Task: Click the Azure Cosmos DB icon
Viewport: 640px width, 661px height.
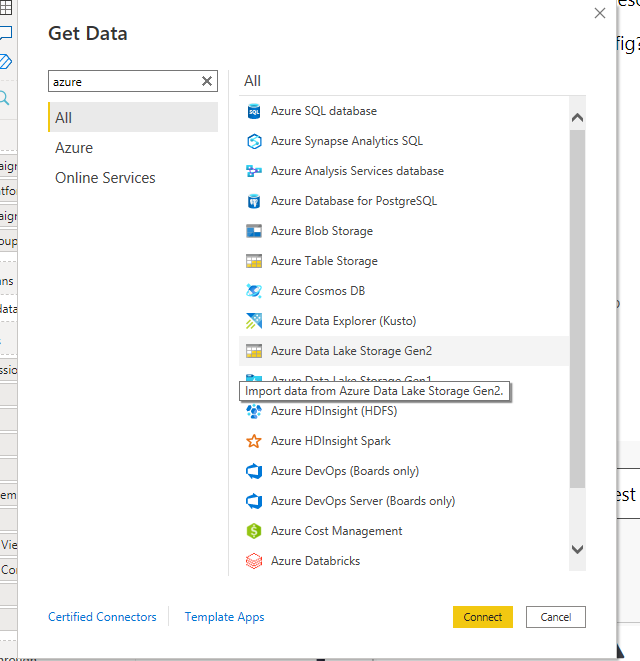Action: [x=254, y=291]
